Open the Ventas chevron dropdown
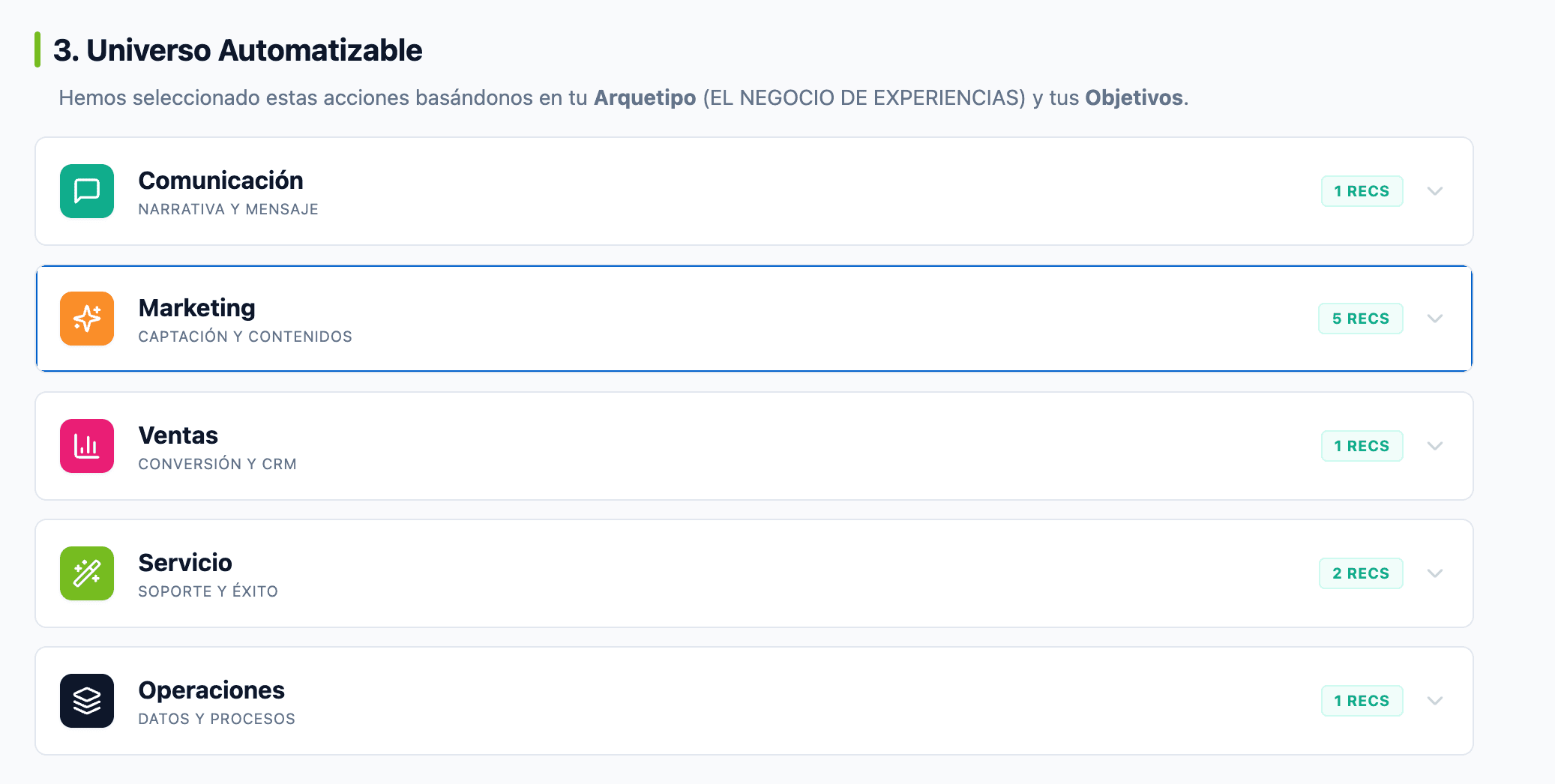The height and width of the screenshot is (784, 1555). click(x=1436, y=446)
